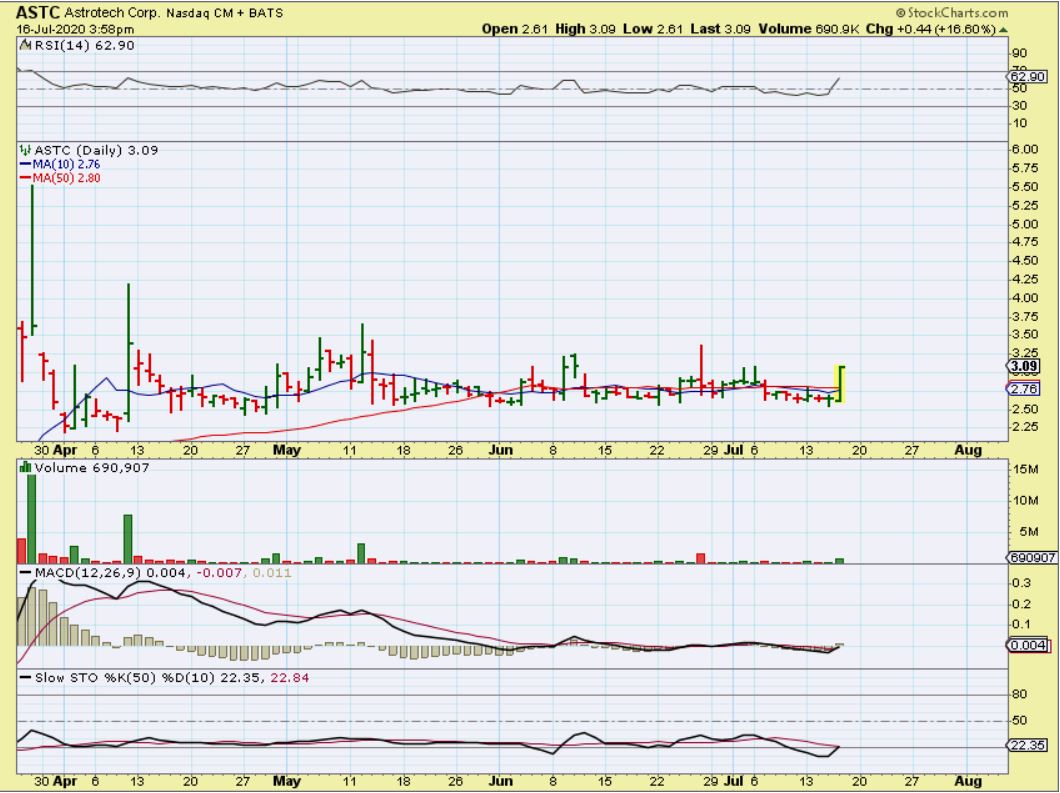Click the MA(10) 2.76 legend entry

pyautogui.click(x=60, y=164)
